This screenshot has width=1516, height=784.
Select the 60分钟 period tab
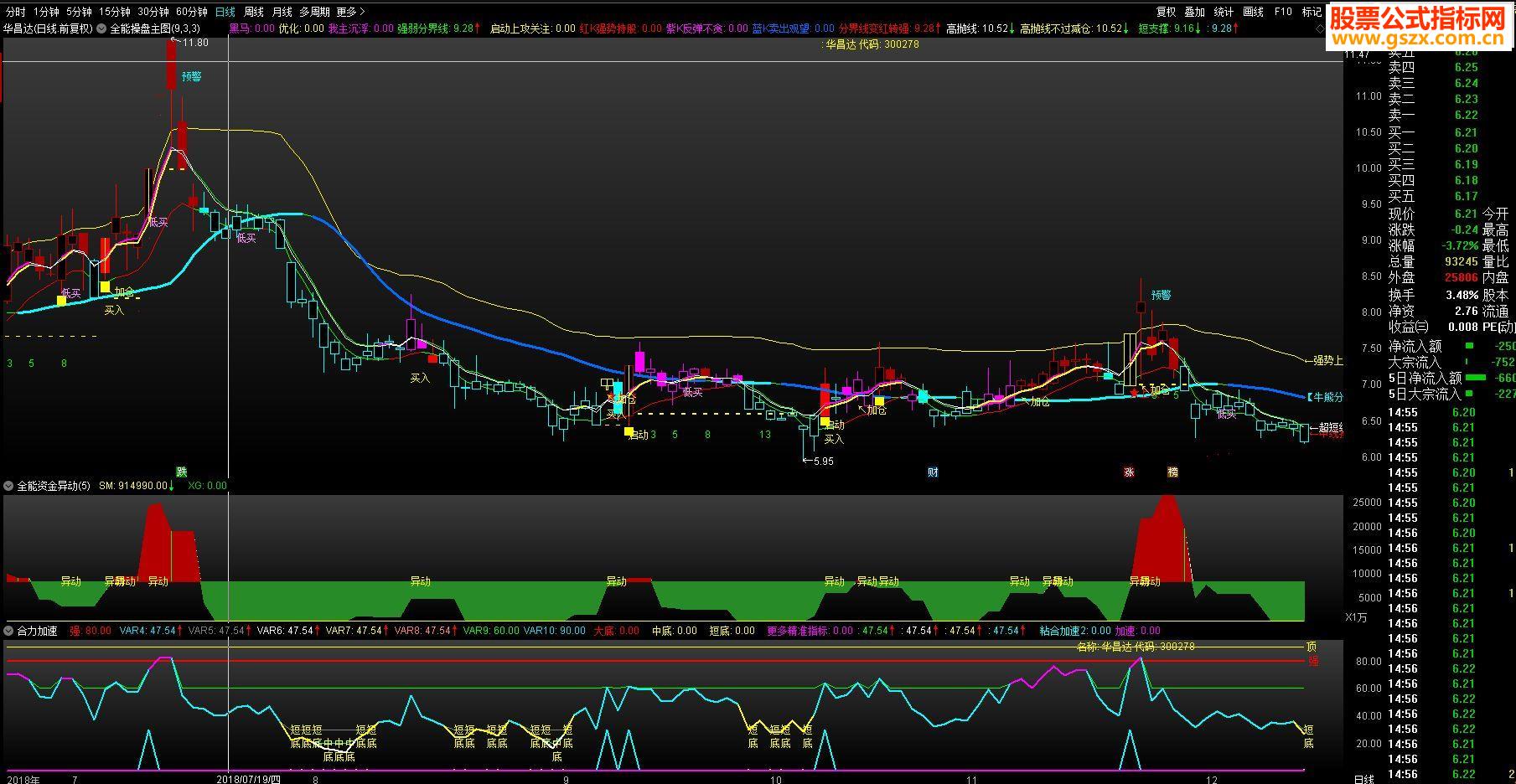[192, 12]
